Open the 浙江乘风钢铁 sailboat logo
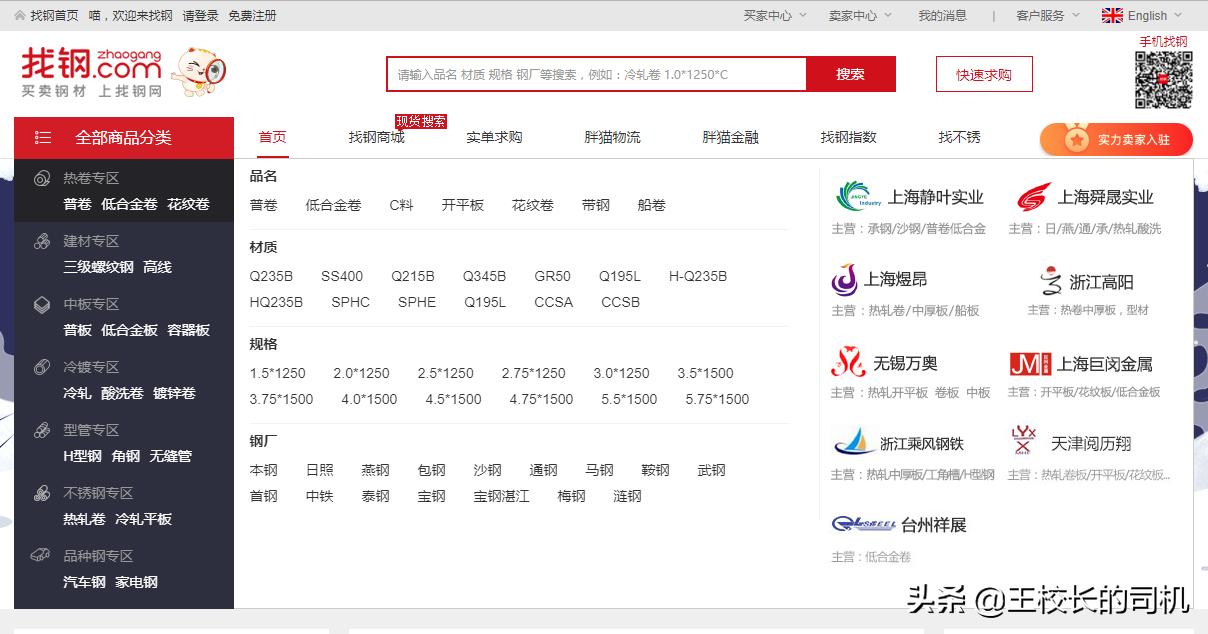1208x634 pixels. click(x=854, y=442)
